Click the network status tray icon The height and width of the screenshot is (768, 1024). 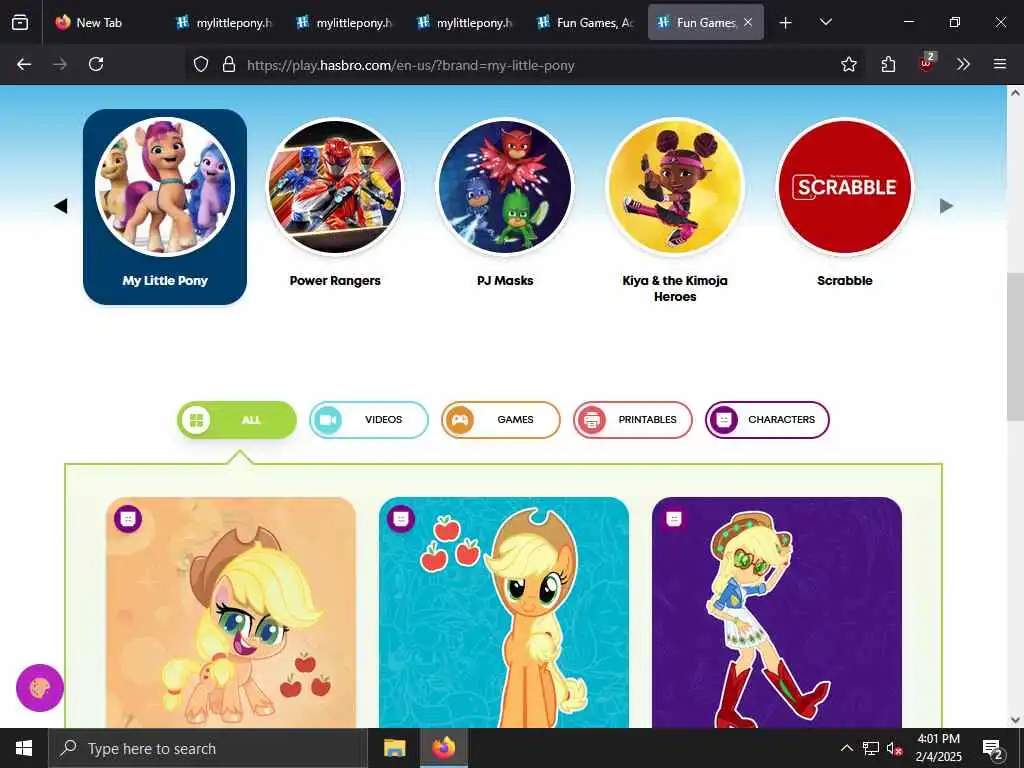point(871,748)
